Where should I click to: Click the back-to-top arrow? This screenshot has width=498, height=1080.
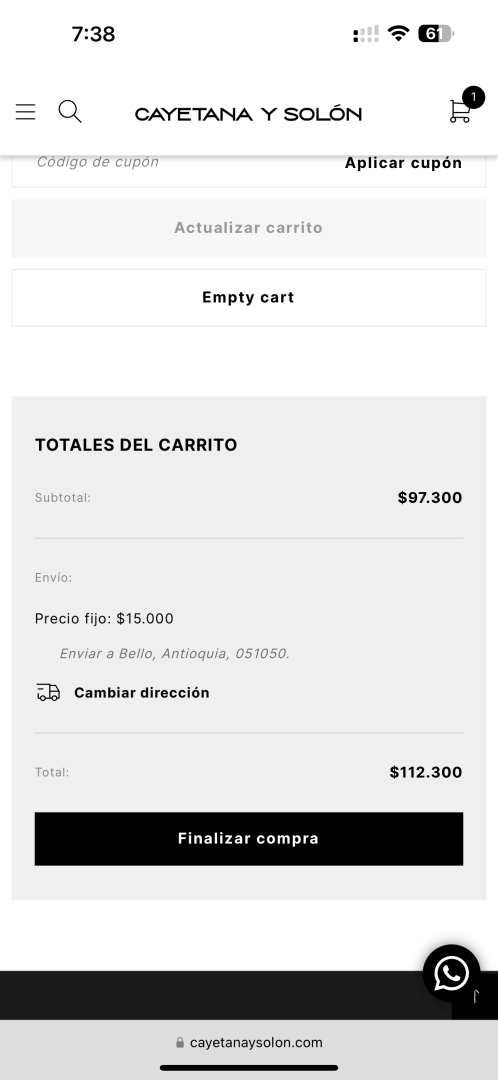(x=475, y=996)
